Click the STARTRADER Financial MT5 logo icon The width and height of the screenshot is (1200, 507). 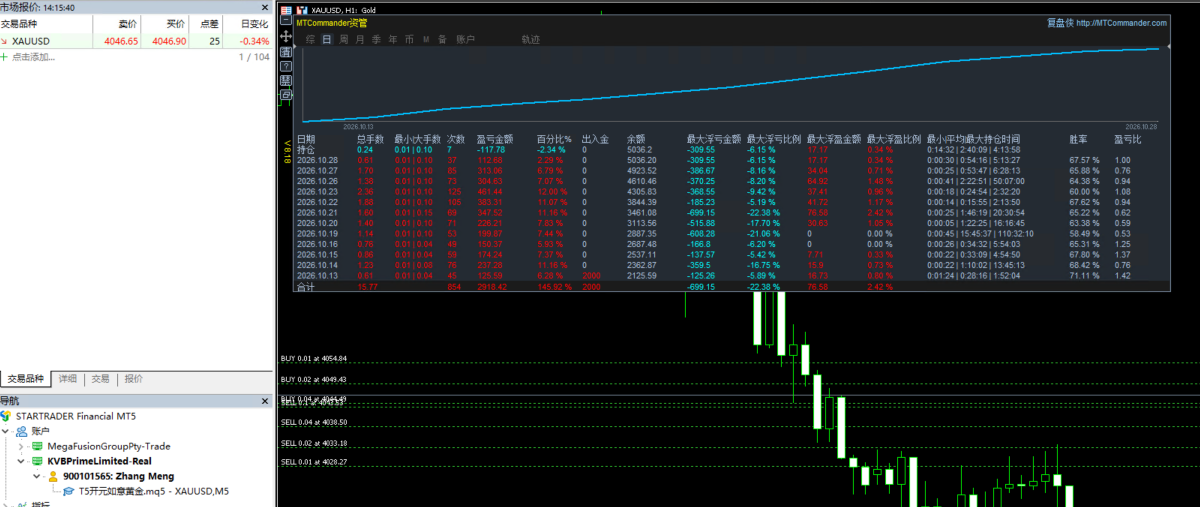click(7, 415)
